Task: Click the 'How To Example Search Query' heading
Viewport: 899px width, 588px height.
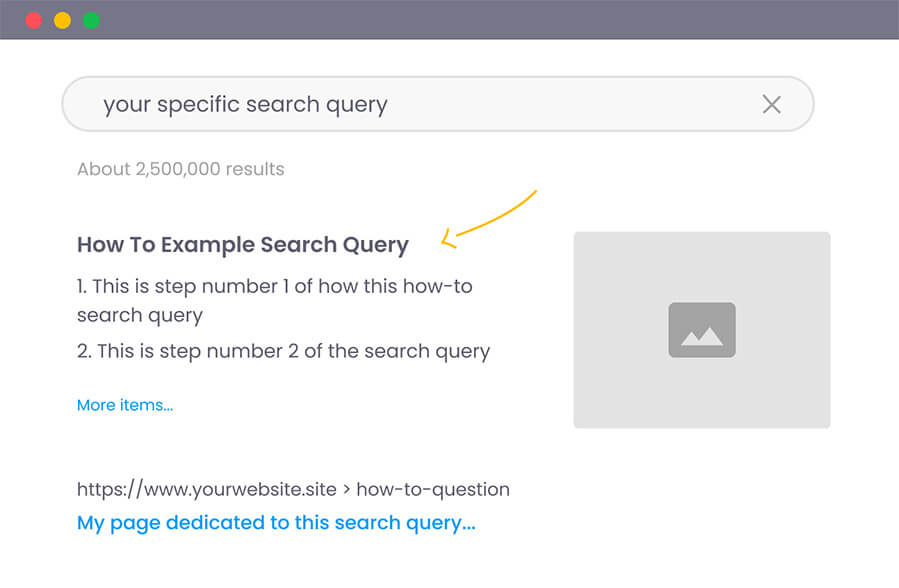Action: (243, 245)
